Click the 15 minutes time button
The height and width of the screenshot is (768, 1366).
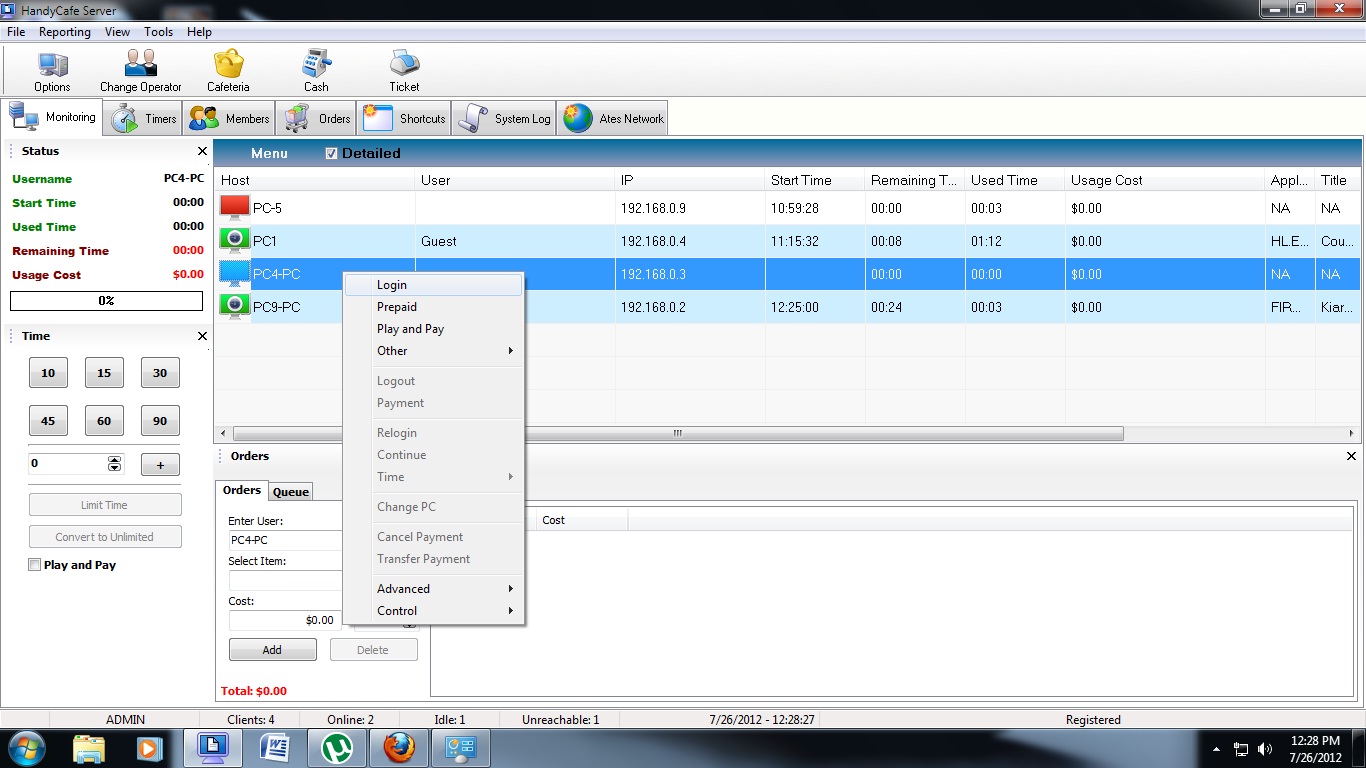(104, 373)
